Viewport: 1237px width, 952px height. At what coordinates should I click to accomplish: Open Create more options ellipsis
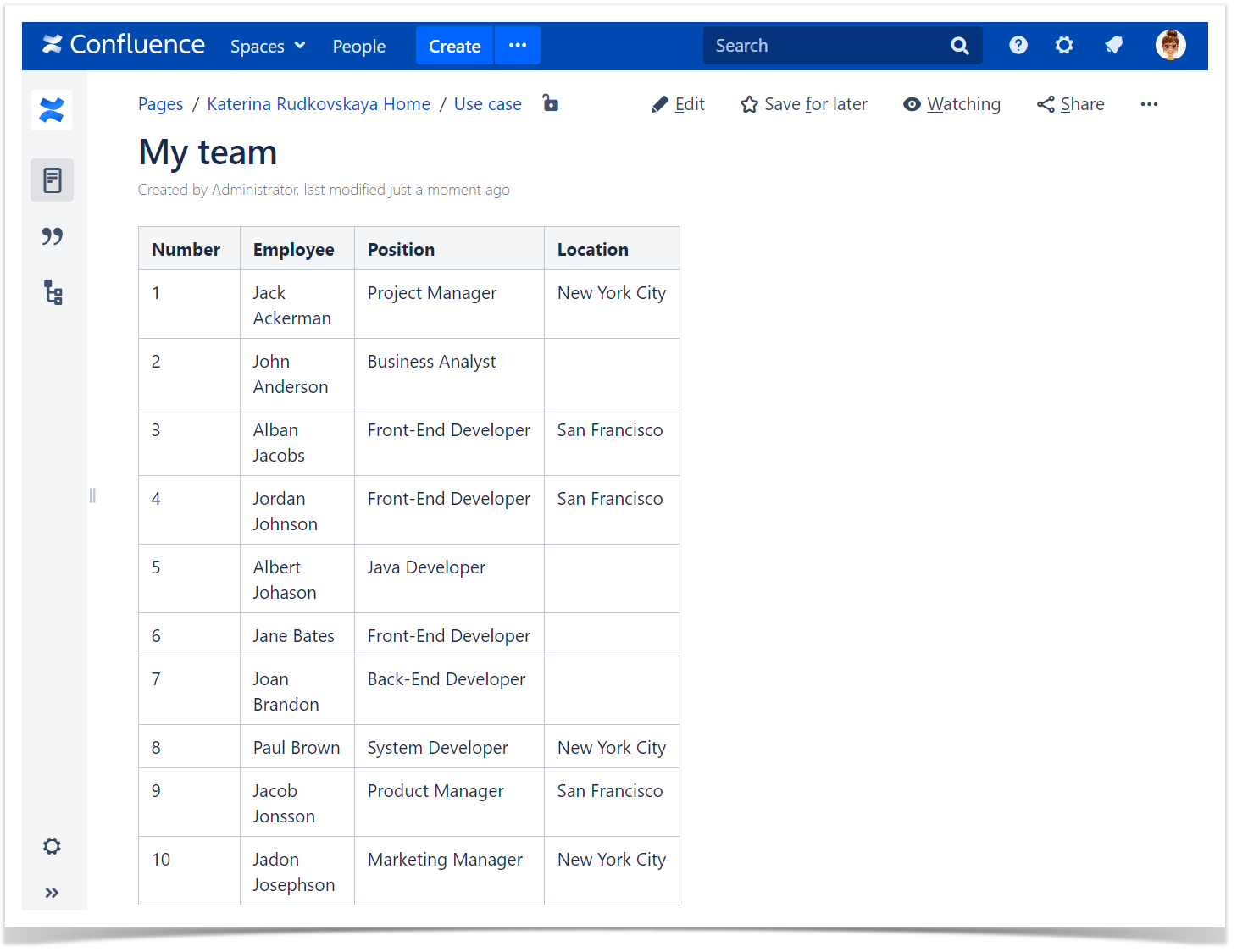[518, 46]
